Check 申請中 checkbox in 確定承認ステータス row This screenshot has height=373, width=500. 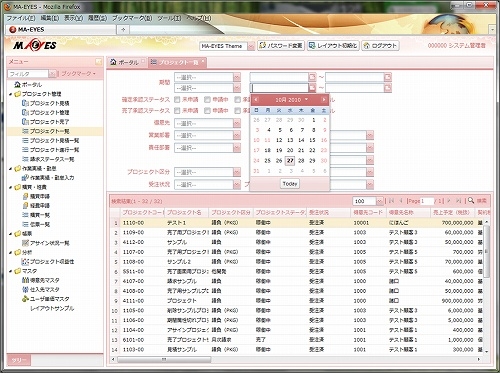point(207,99)
